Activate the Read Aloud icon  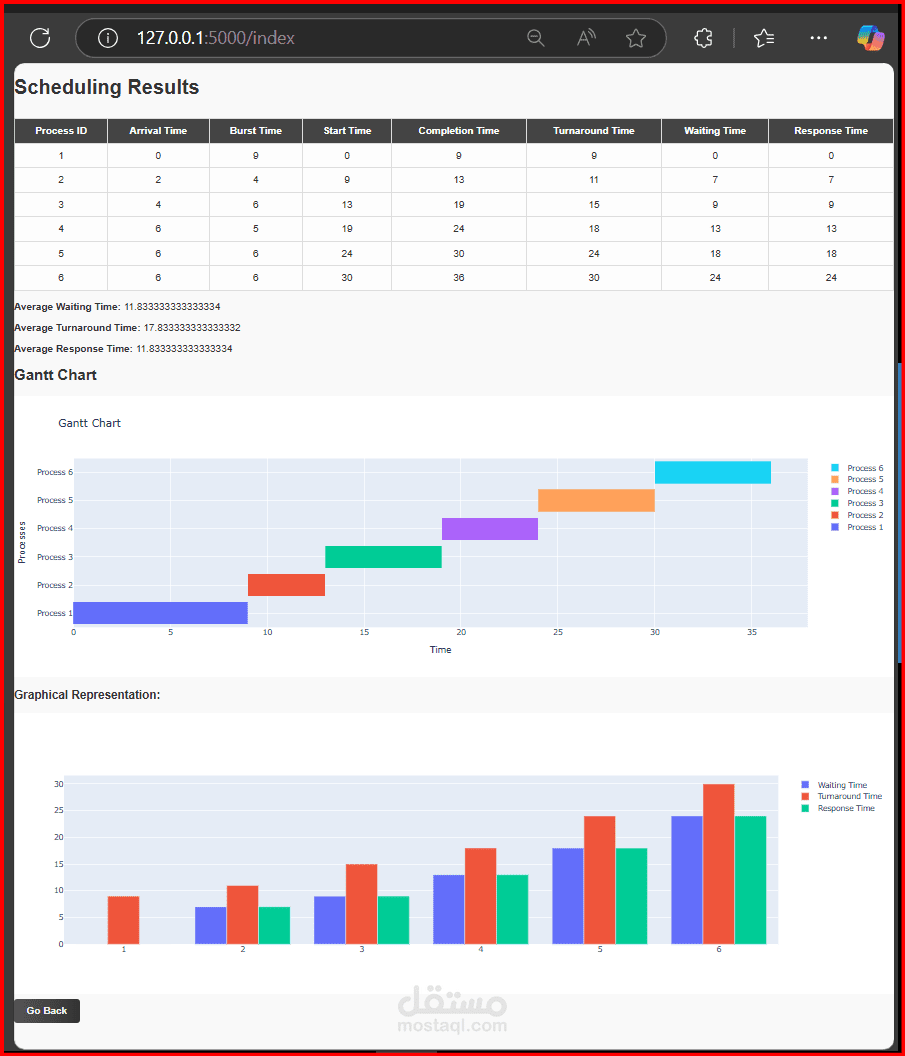tap(586, 38)
